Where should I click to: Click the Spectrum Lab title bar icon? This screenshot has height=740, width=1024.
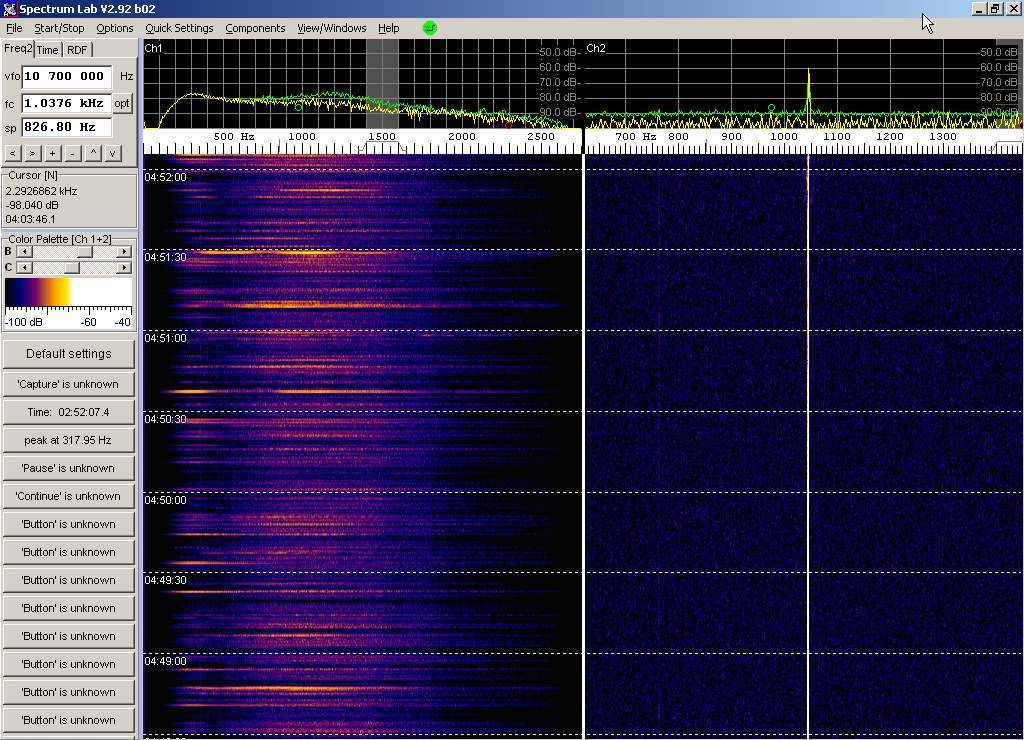[x=9, y=9]
